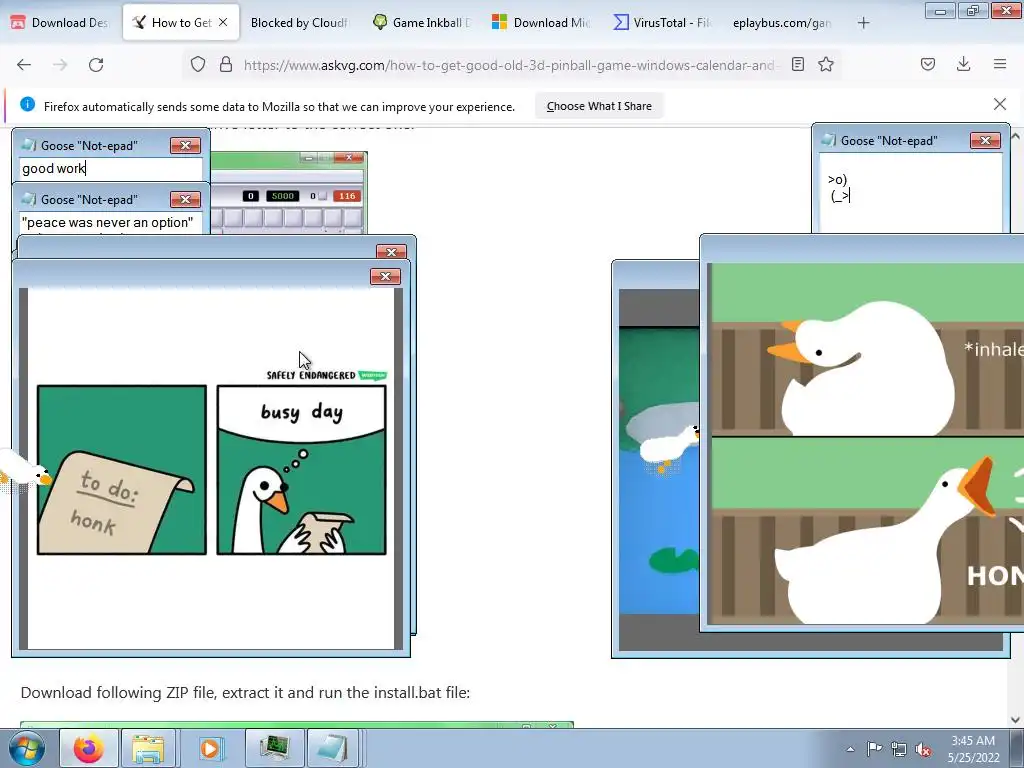This screenshot has width=1024, height=768.
Task: Click text area of the goose ASCII Not-epad
Action: 910,193
